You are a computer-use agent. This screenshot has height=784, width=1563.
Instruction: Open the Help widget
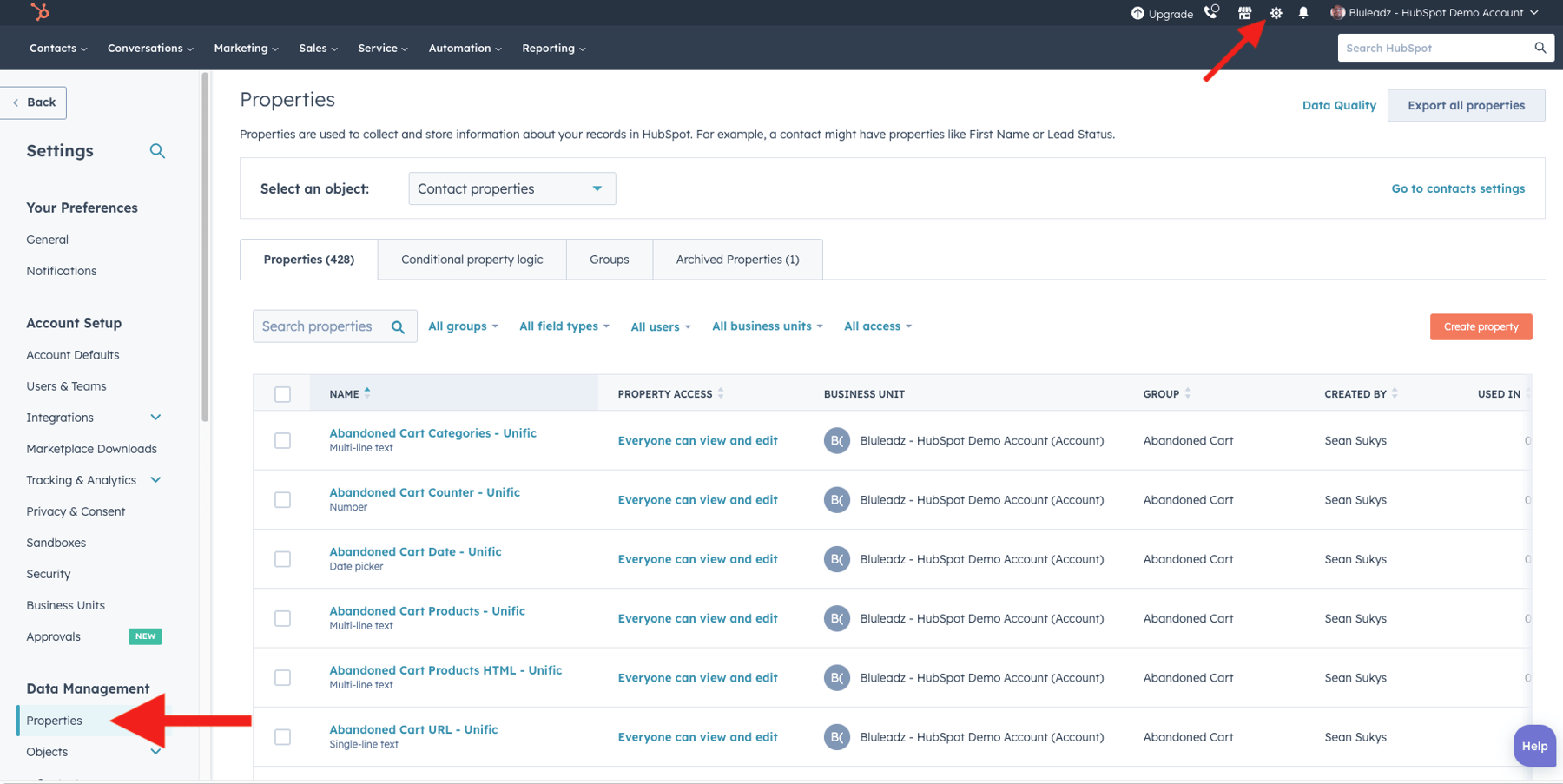(1533, 745)
